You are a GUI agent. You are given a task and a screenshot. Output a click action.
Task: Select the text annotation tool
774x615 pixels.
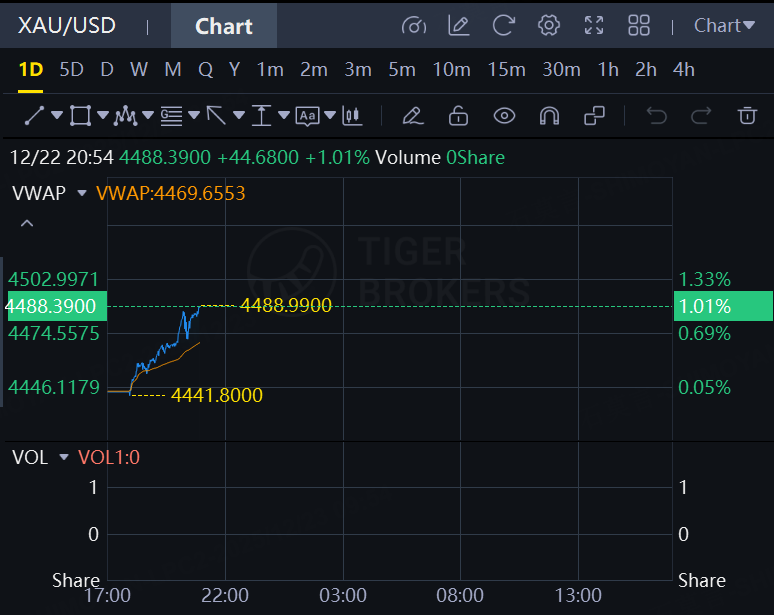[x=307, y=116]
